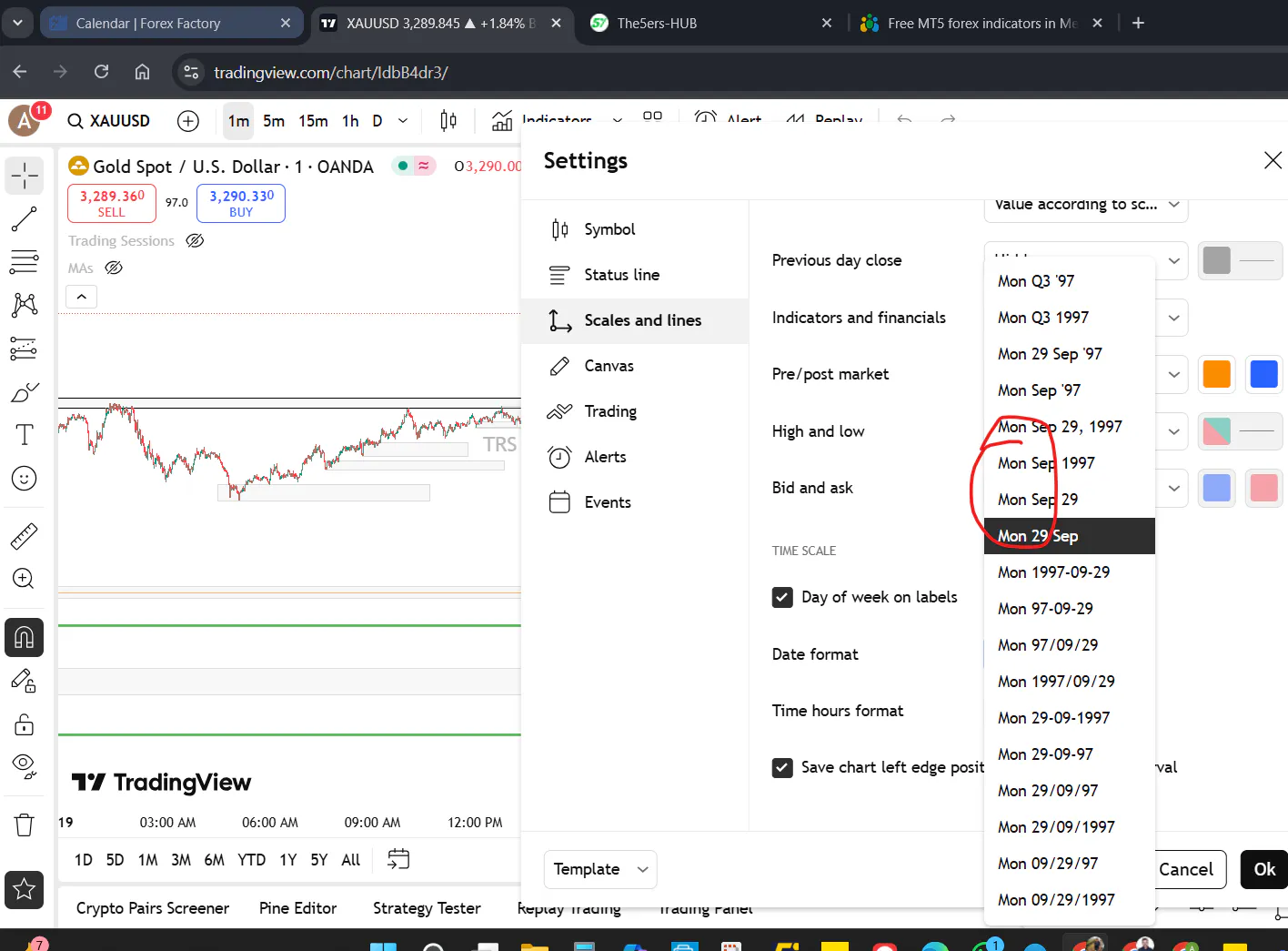Open XAUUSD symbol search field
Image resolution: width=1288 pixels, height=951 pixels.
[109, 121]
